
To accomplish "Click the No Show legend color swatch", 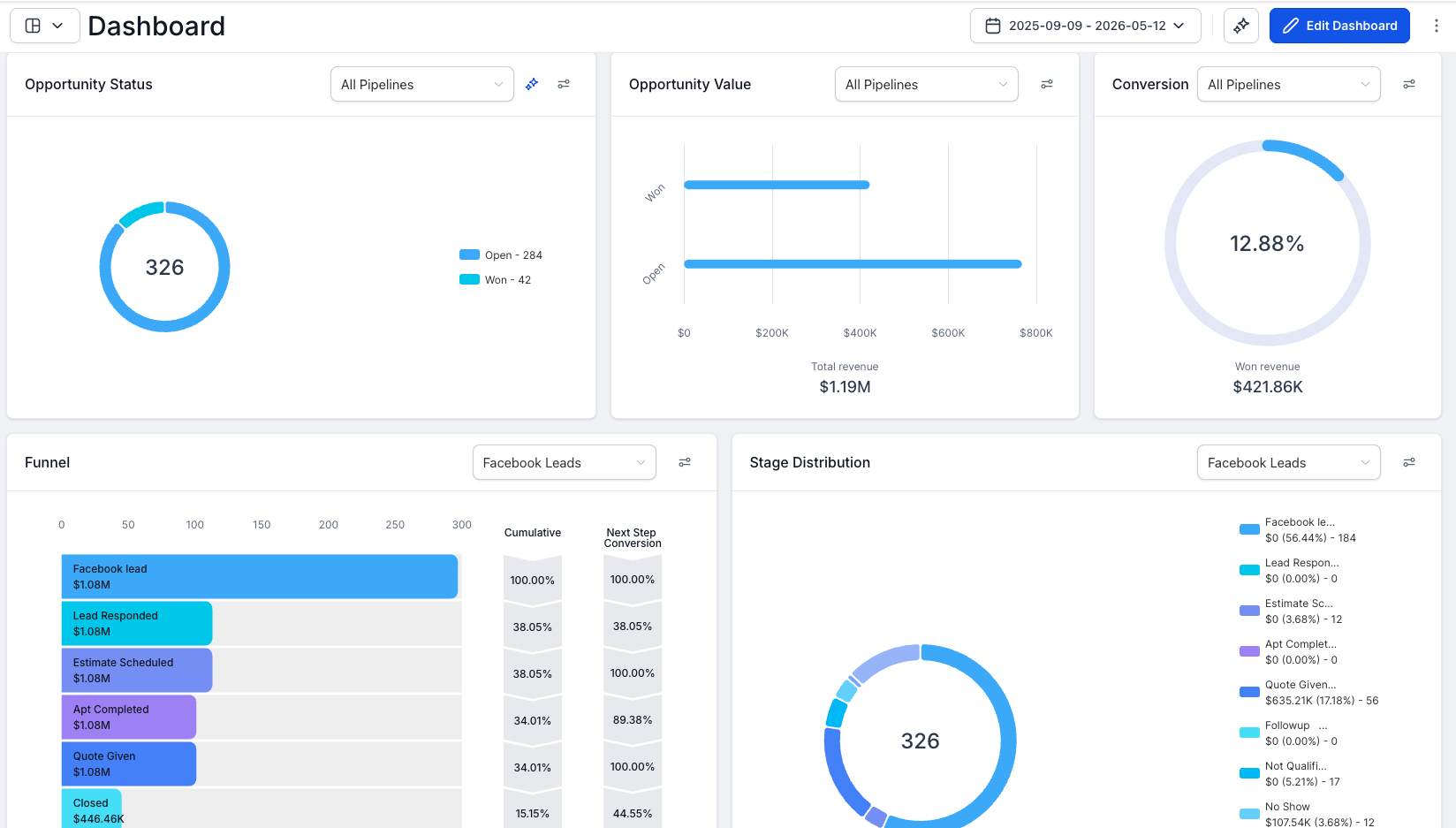I will [1249, 814].
